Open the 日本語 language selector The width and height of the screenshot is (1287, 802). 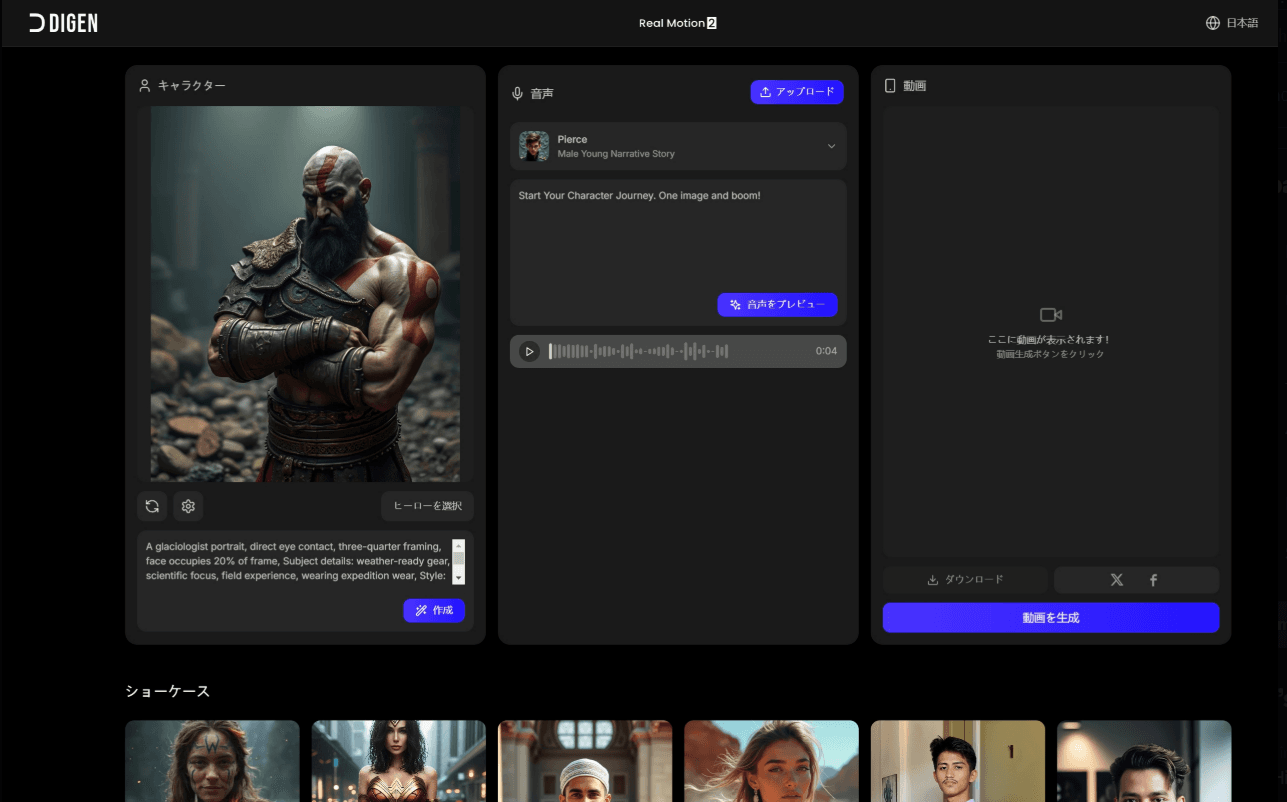[1232, 23]
